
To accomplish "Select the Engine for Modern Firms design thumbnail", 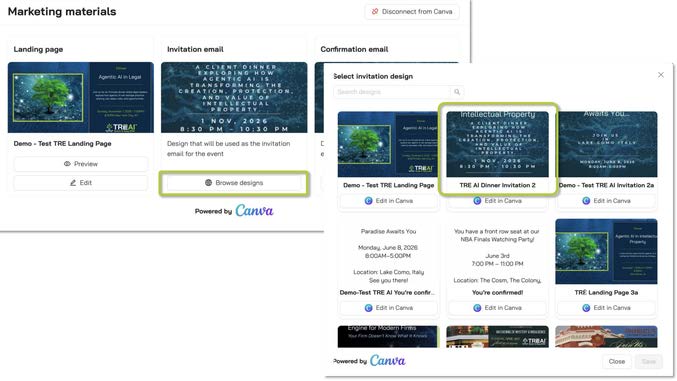I will click(x=388, y=337).
